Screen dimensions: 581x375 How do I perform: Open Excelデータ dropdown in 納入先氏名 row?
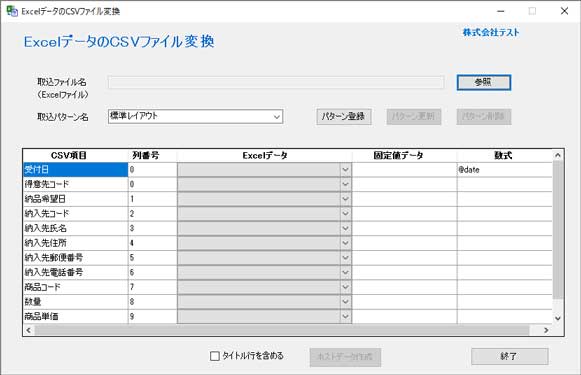(345, 228)
